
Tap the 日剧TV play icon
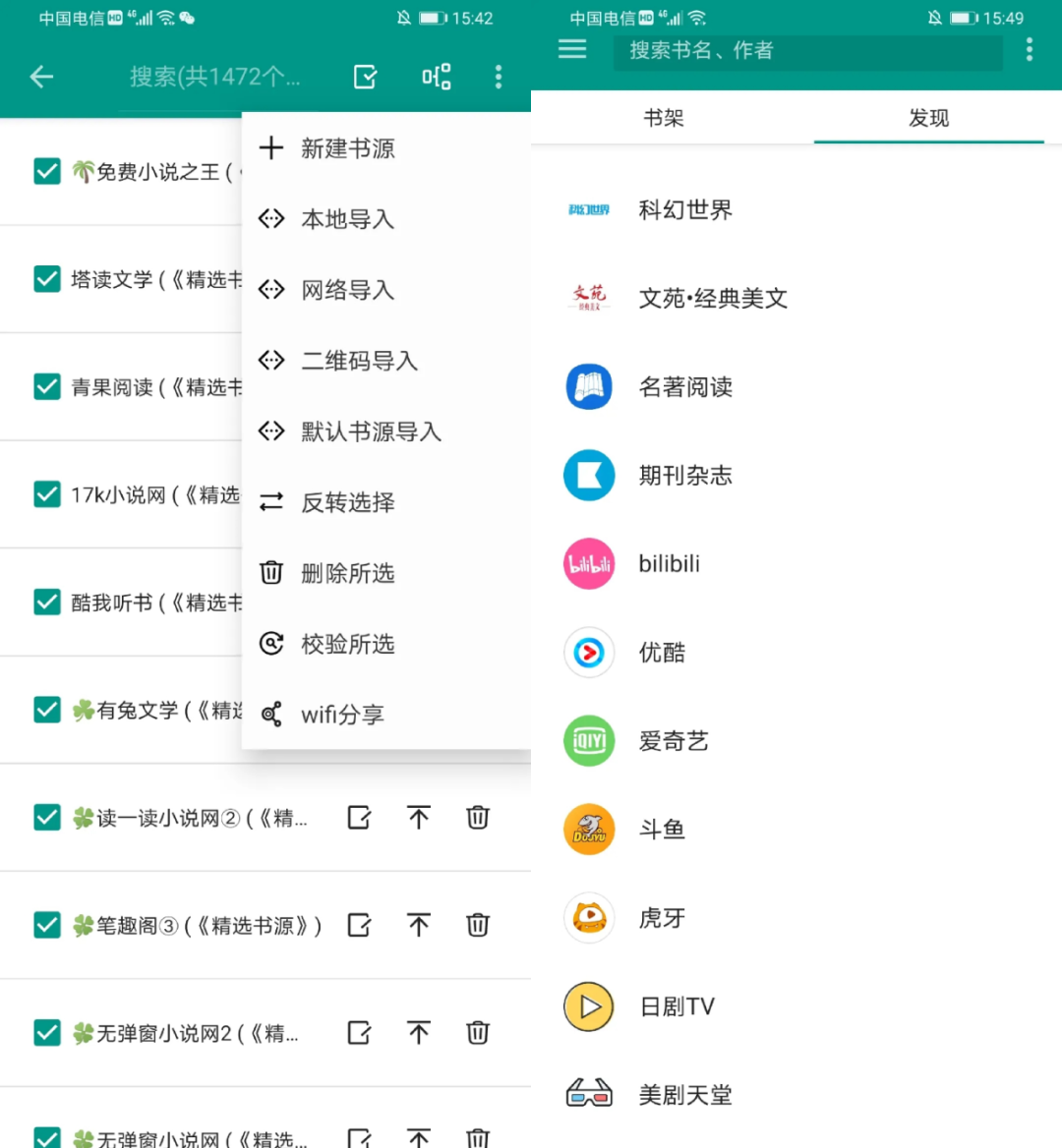pos(589,1006)
